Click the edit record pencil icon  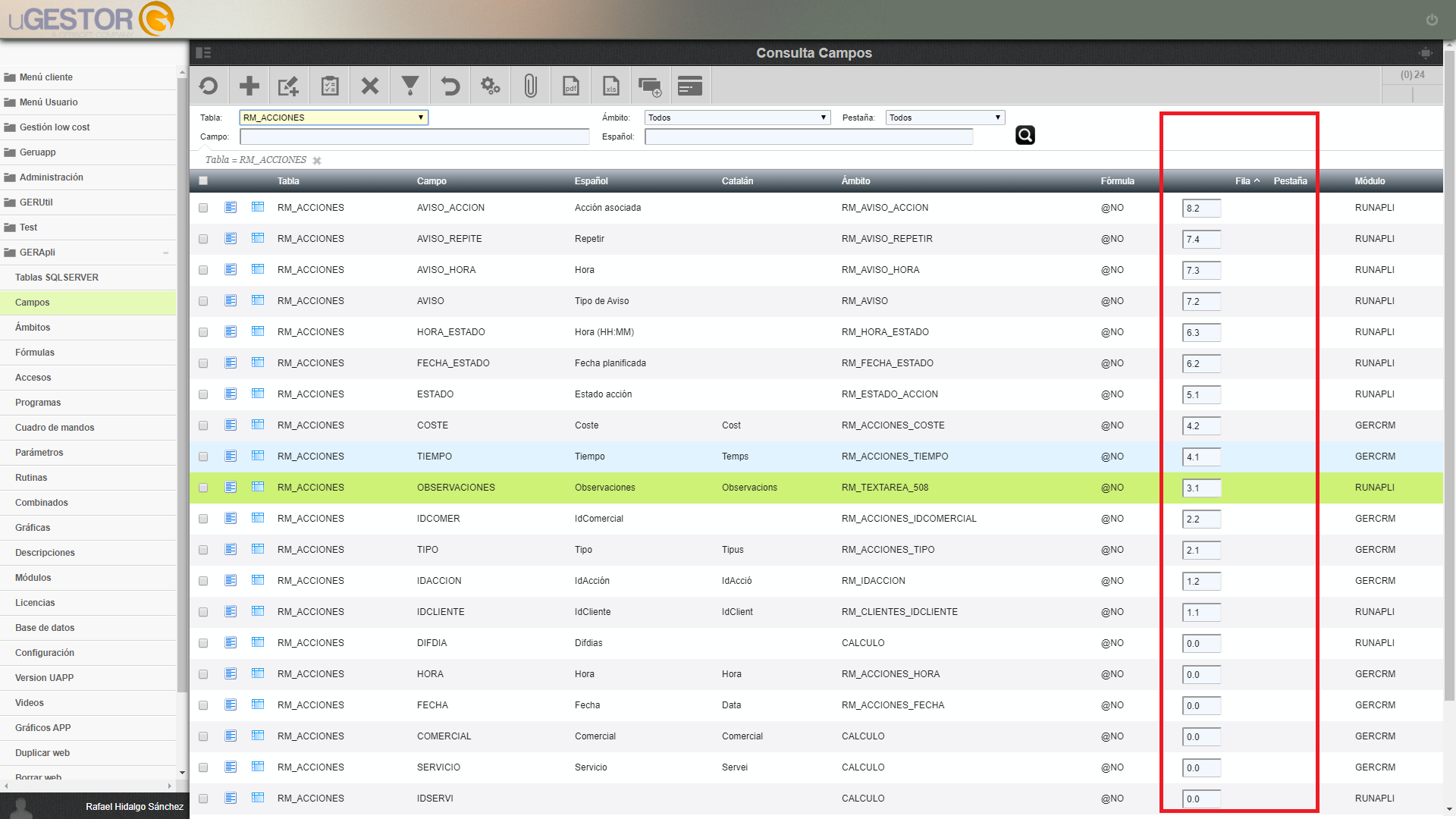[289, 86]
